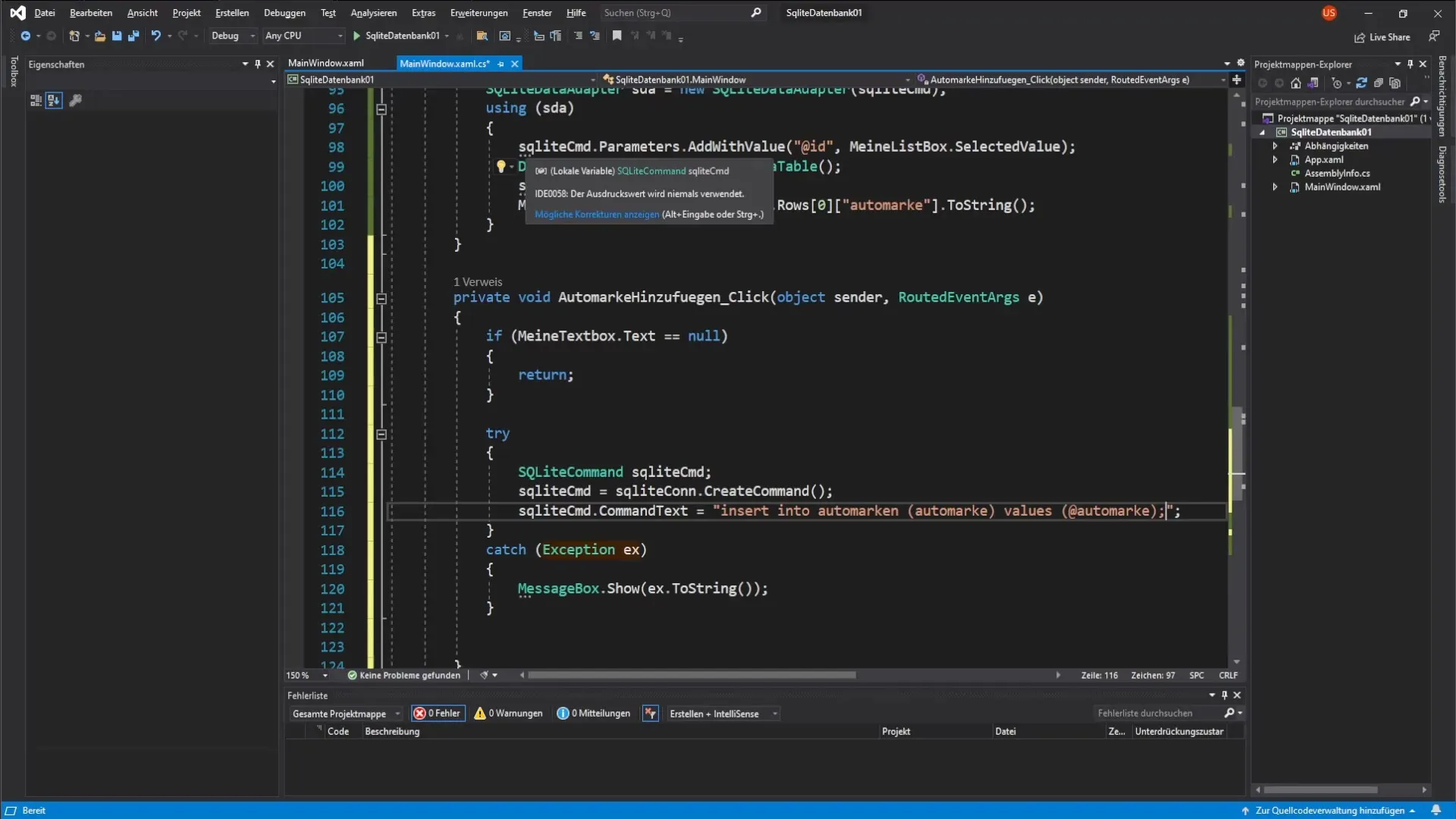Image resolution: width=1456 pixels, height=819 pixels.
Task: Click the save all icon
Action: 133,36
